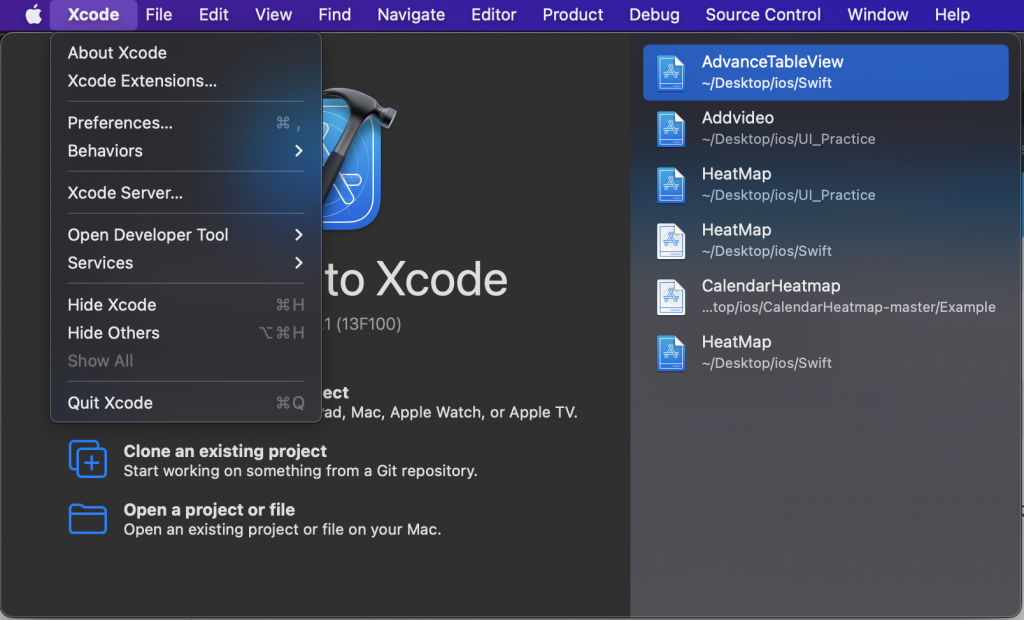
Task: Open the View menu
Action: [273, 14]
